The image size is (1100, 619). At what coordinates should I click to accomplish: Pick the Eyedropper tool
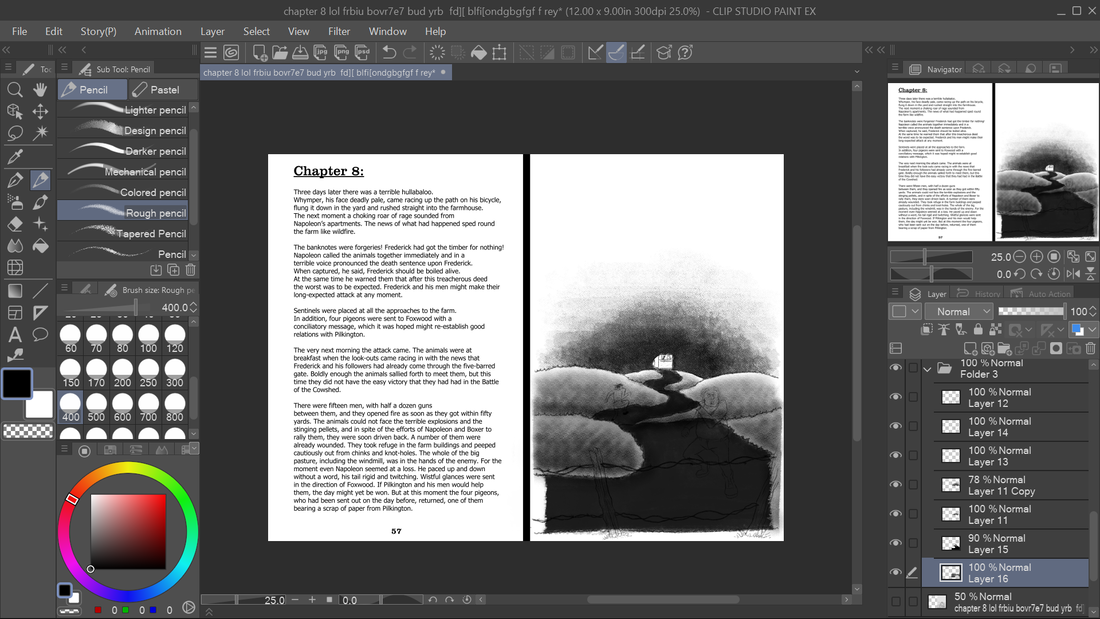point(15,157)
